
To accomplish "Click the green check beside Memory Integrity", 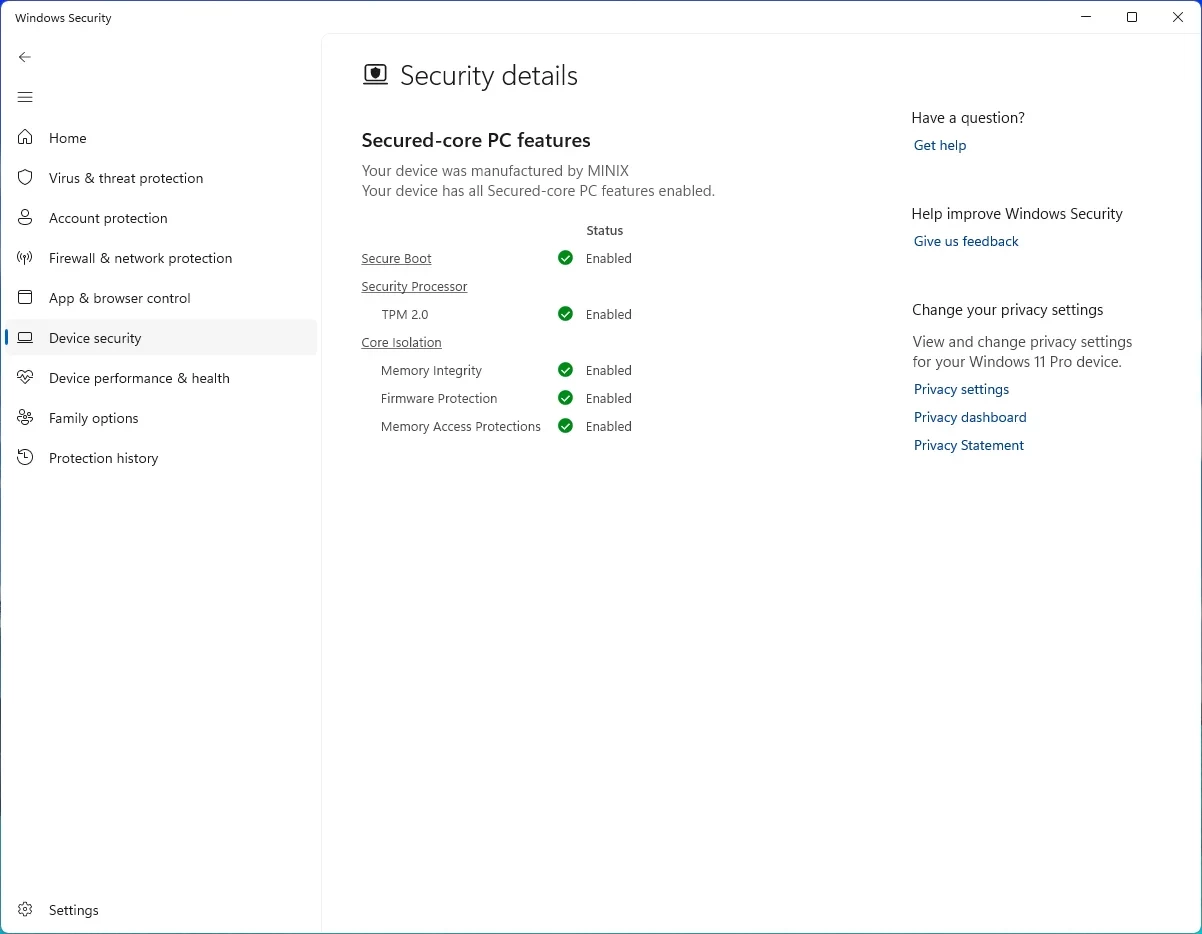I will tap(565, 370).
